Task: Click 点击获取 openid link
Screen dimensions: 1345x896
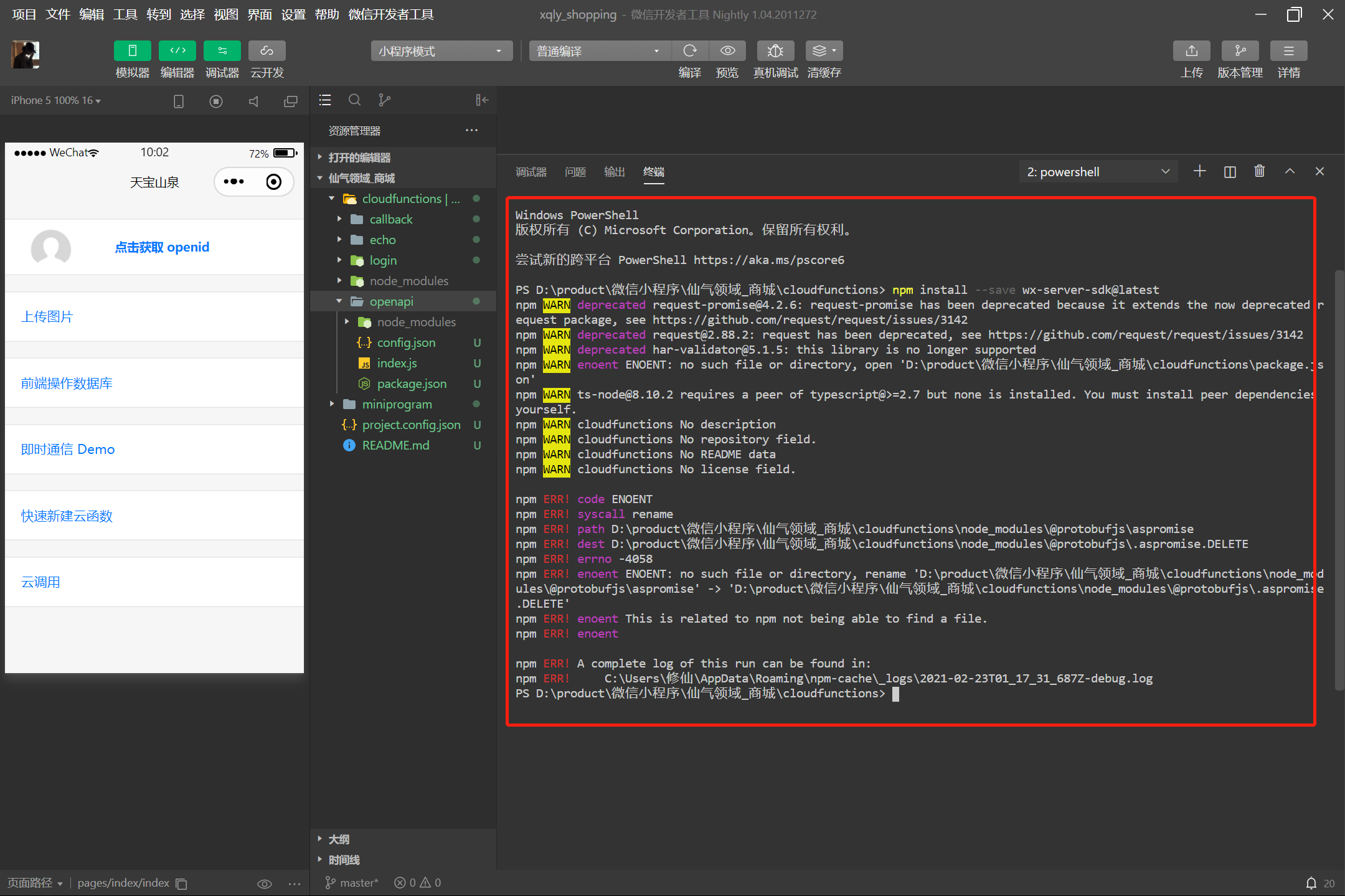Action: point(162,247)
